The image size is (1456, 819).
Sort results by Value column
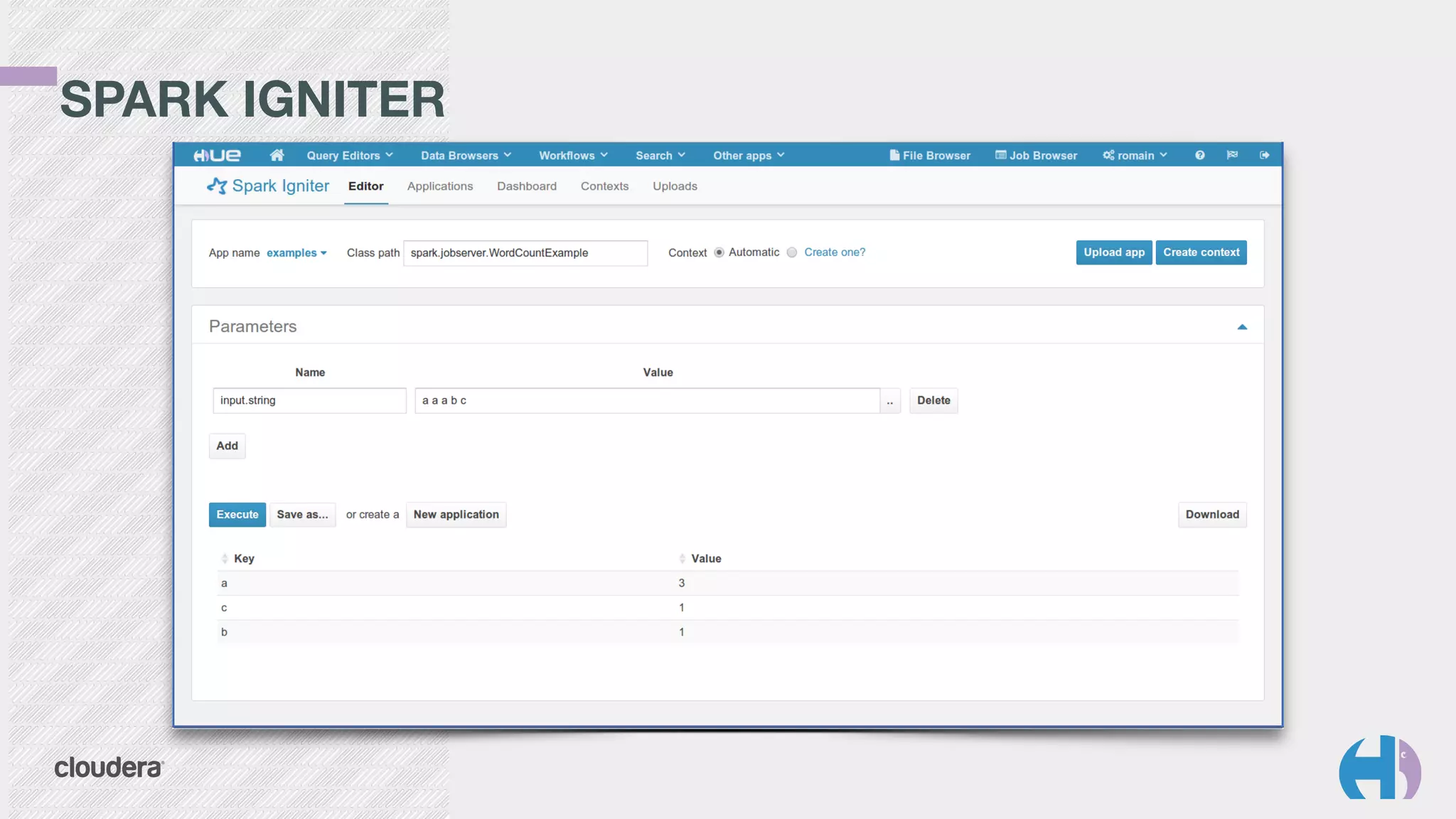pos(705,559)
